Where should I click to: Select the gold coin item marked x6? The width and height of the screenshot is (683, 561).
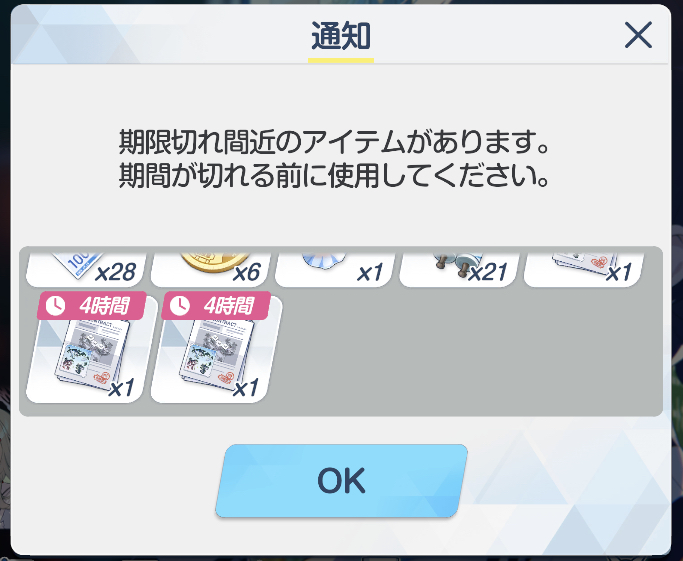point(211,269)
